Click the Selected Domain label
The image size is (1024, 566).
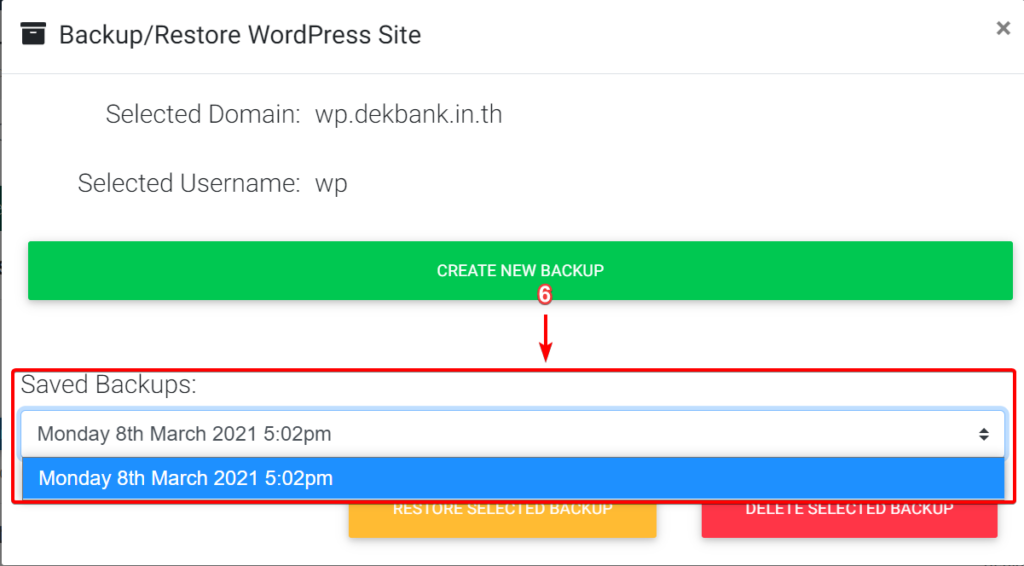203,114
